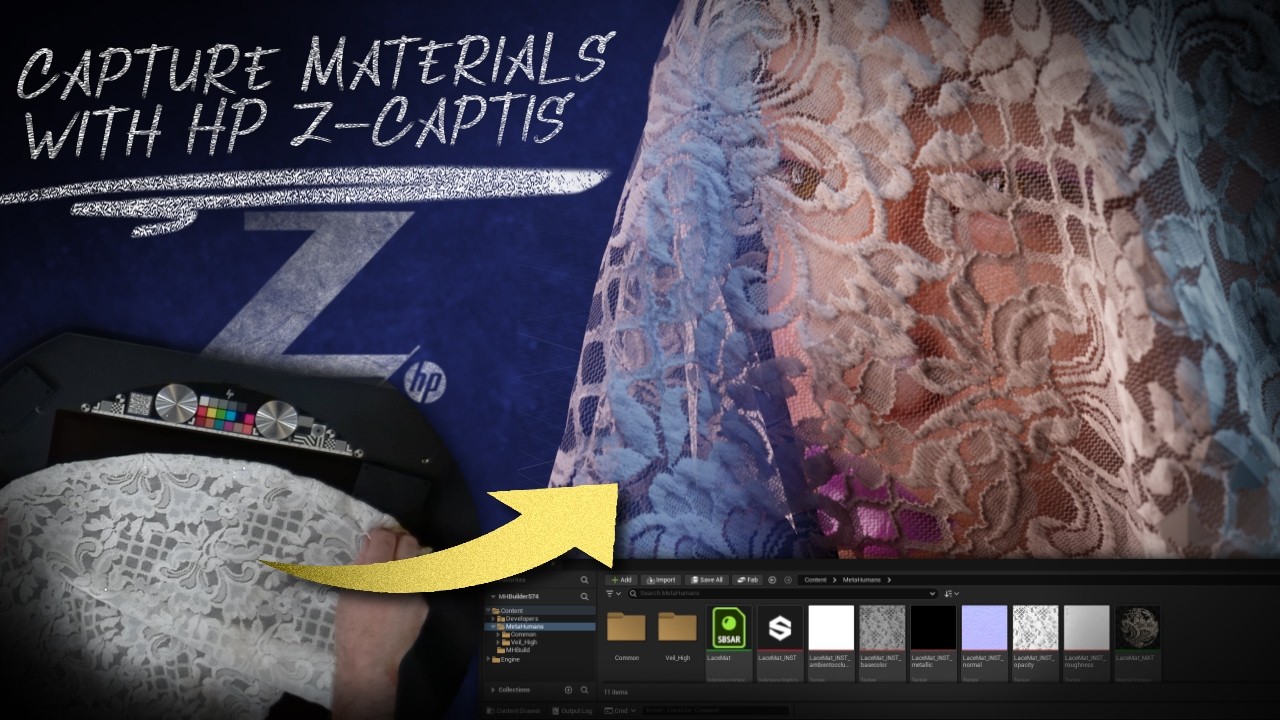Viewport: 1280px width, 720px height.
Task: Select the LaceMat_INST_roughness texture
Action: coord(1086,642)
